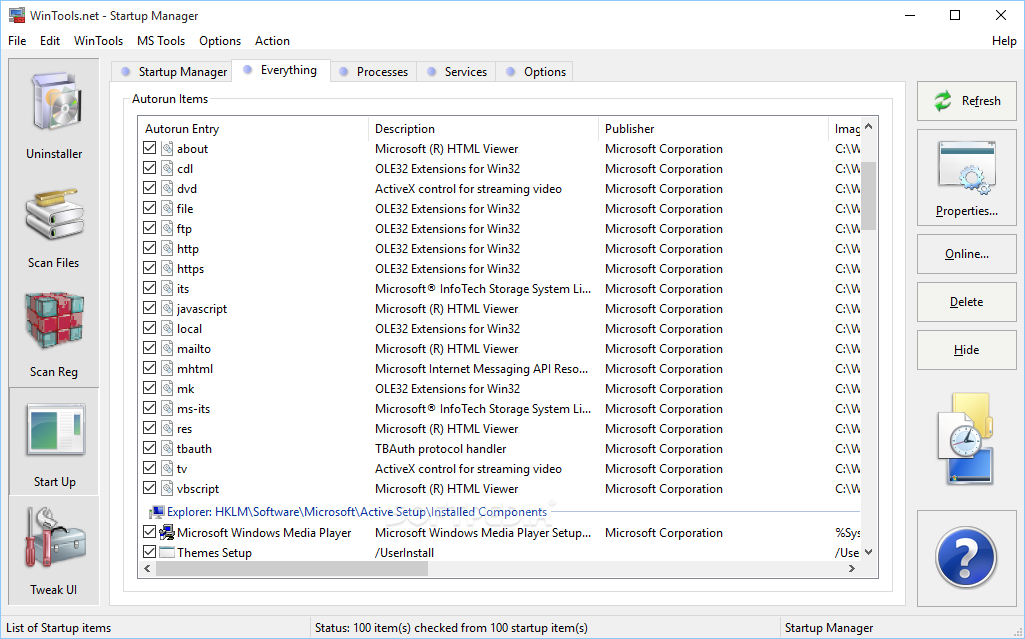Click the file icon next to https
Screen dimensions: 1025x639
pyautogui.click(x=167, y=269)
